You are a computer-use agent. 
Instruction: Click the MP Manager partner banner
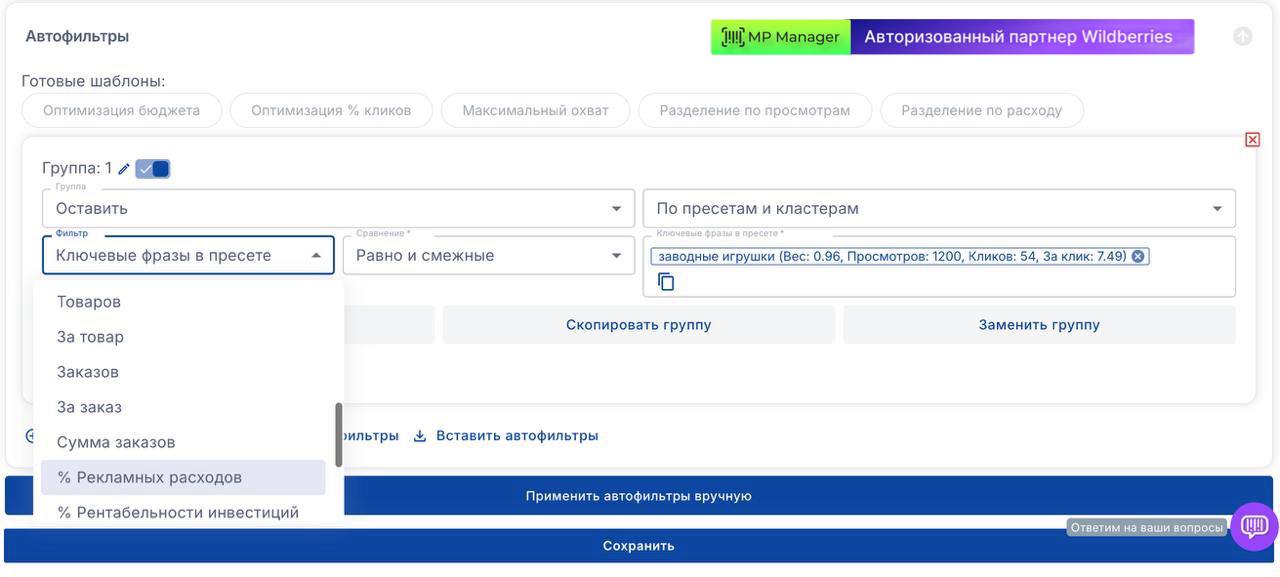click(951, 37)
